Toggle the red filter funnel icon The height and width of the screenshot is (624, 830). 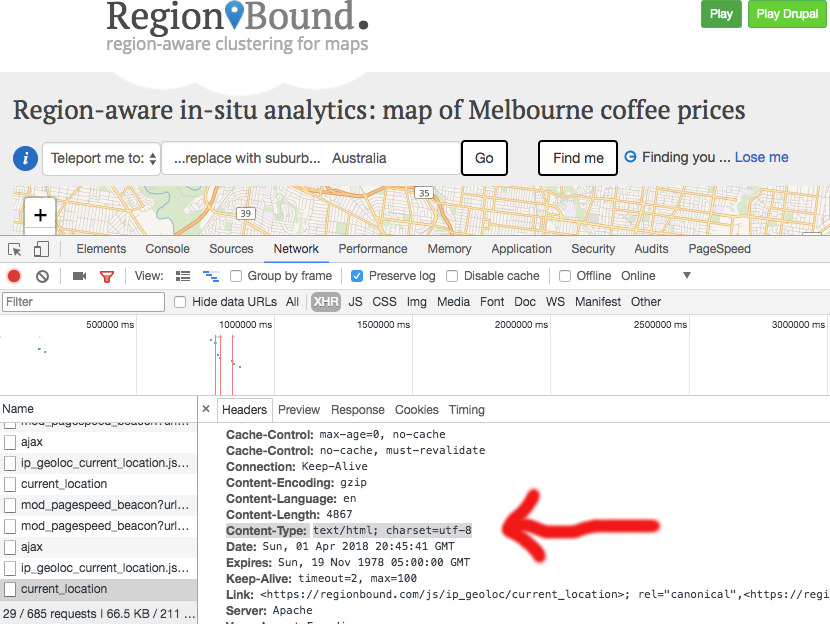(107, 276)
